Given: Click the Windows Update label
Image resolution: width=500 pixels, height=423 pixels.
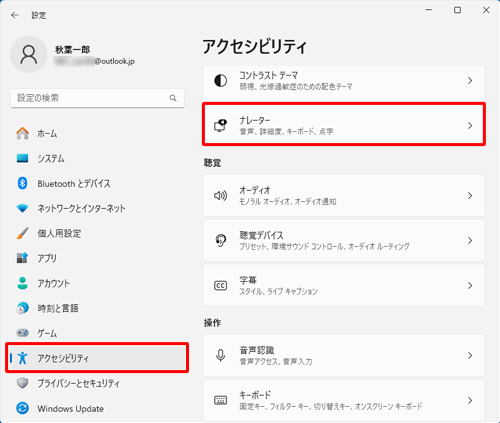Looking at the screenshot, I should pos(70,408).
